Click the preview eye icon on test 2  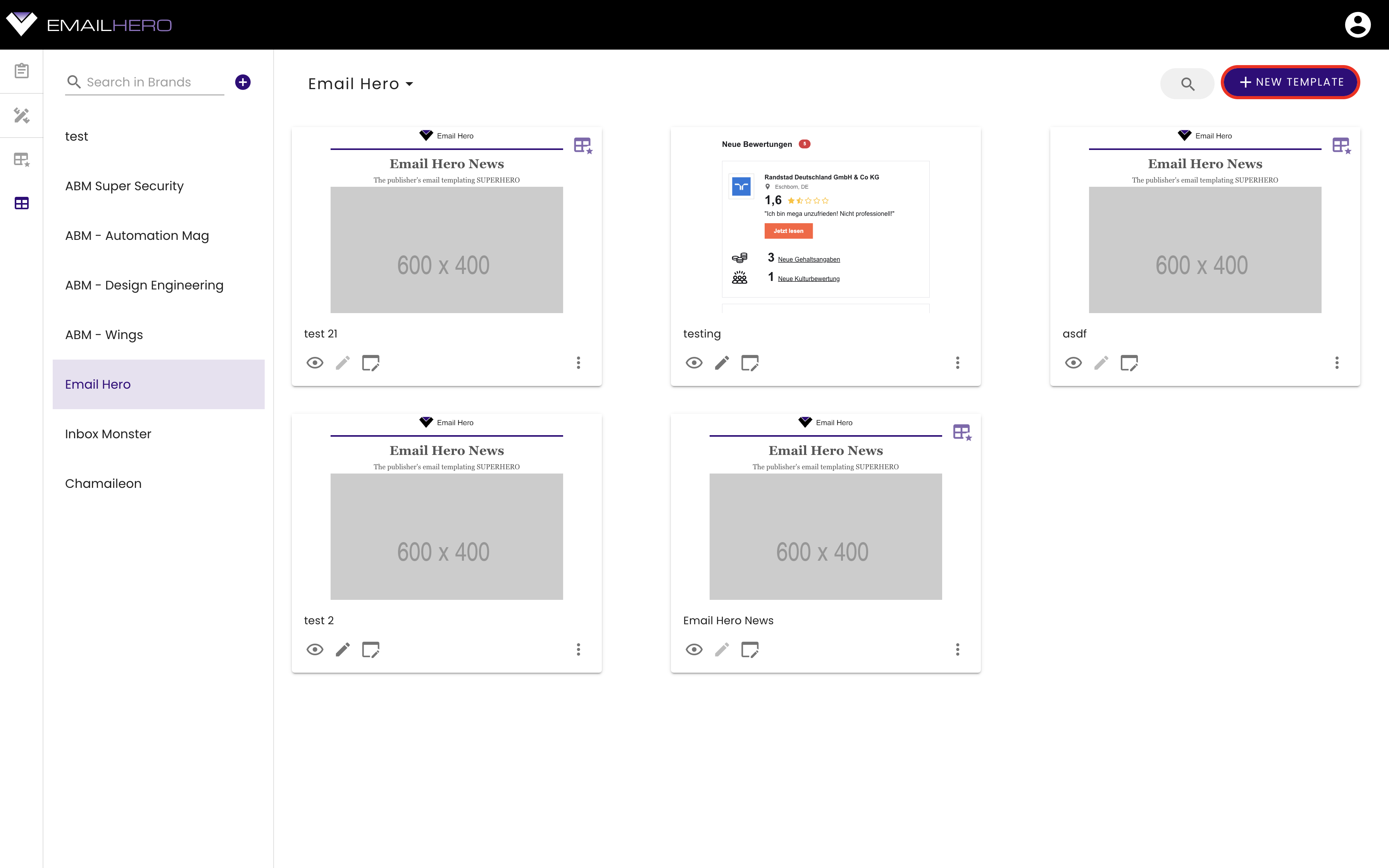click(315, 650)
